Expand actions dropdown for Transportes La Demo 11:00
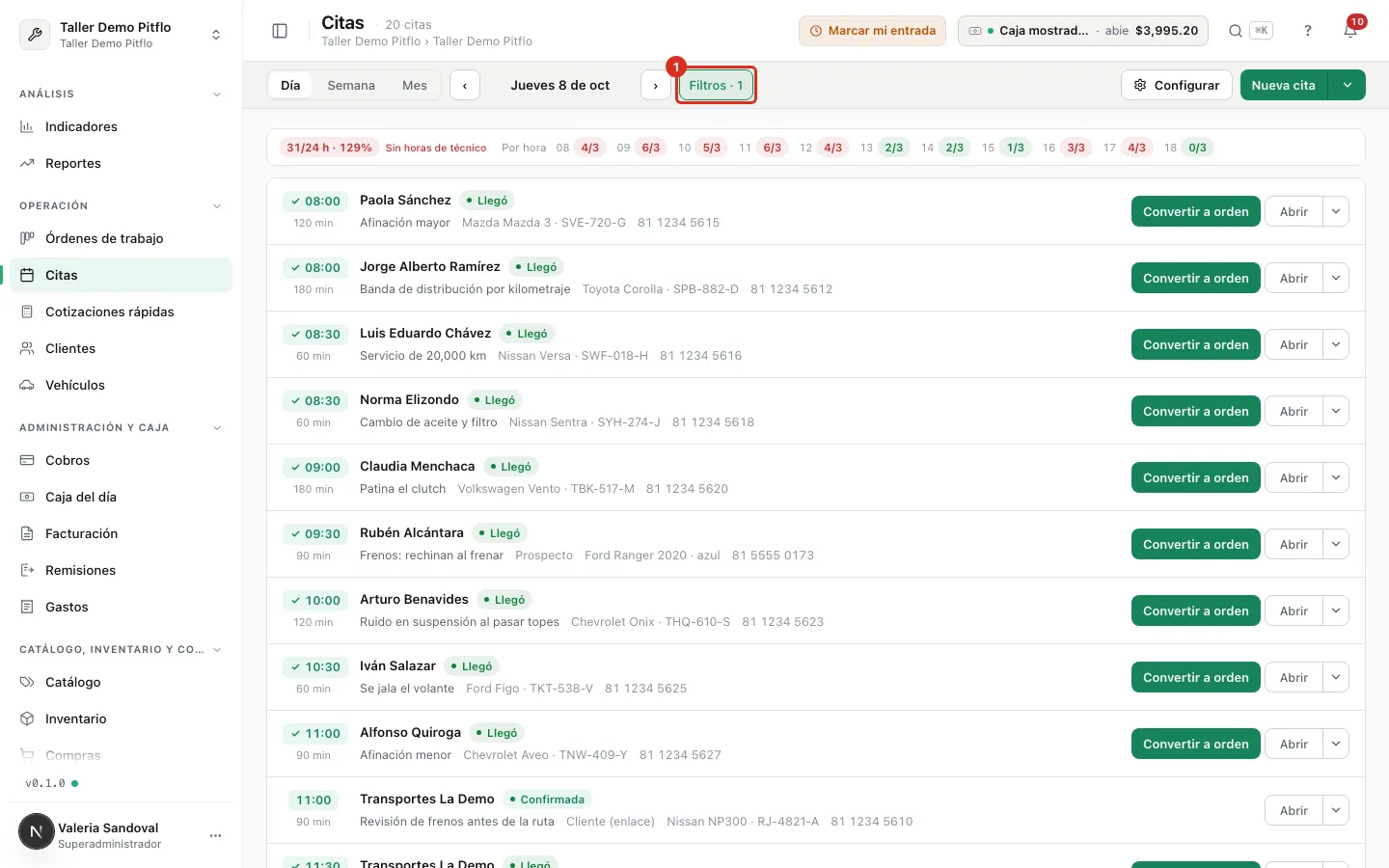The width and height of the screenshot is (1389, 868). (1336, 810)
